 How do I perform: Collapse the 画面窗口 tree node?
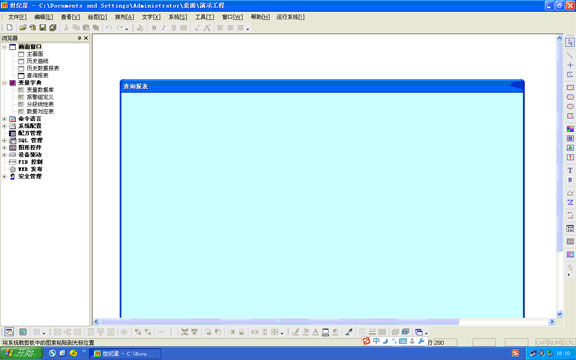pyautogui.click(x=4, y=47)
